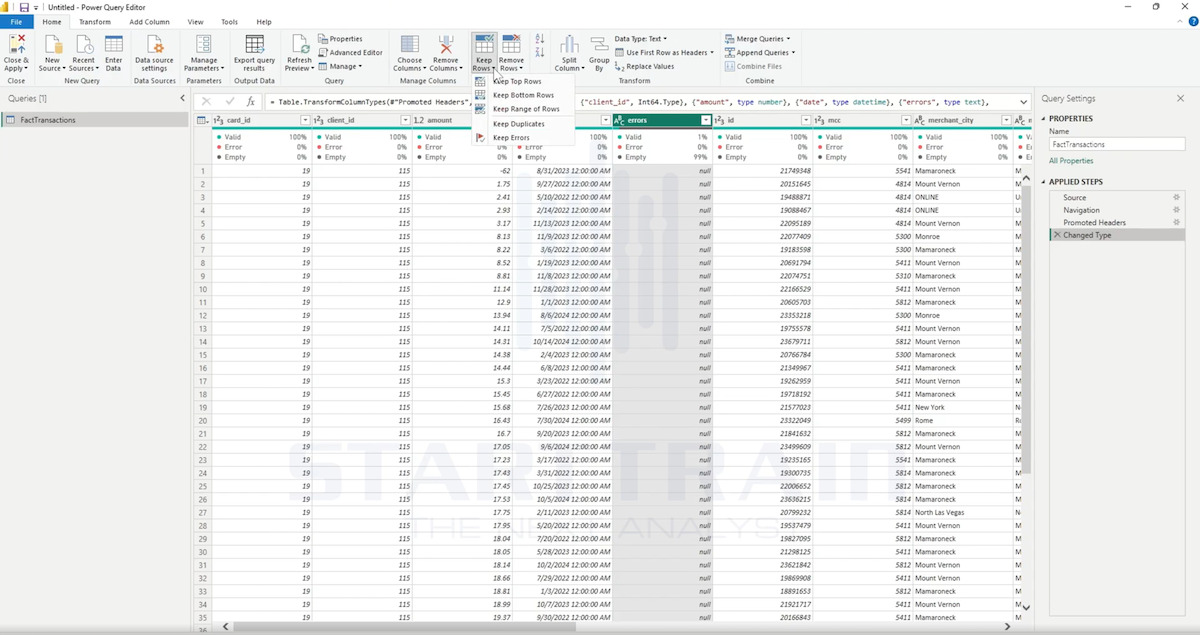Open errors column filter dropdown
The image size is (1200, 635).
coord(704,120)
